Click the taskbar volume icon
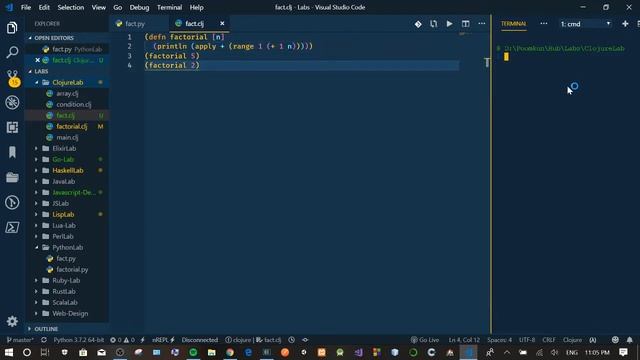Screen dimensions: 640x360 [x=554, y=352]
